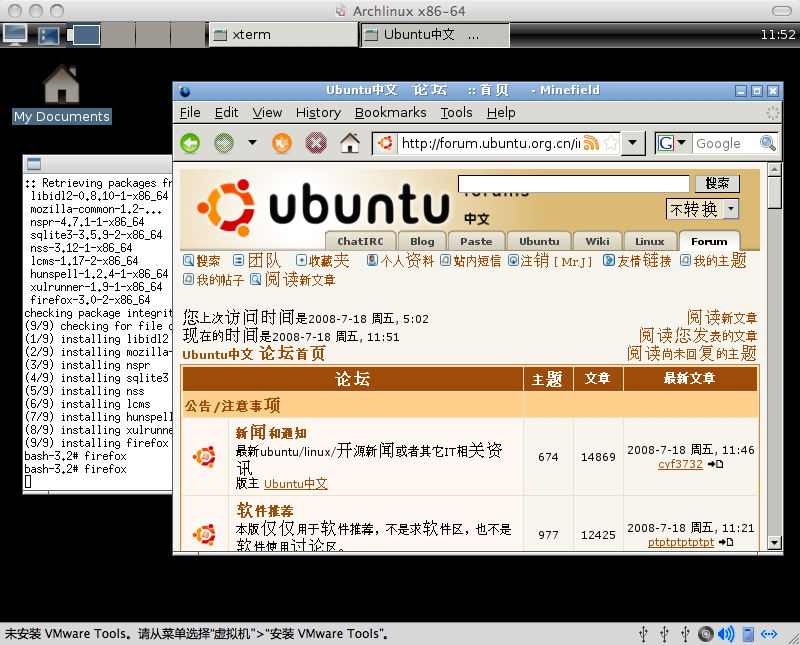Open the View menu
The width and height of the screenshot is (800, 645).
[267, 112]
